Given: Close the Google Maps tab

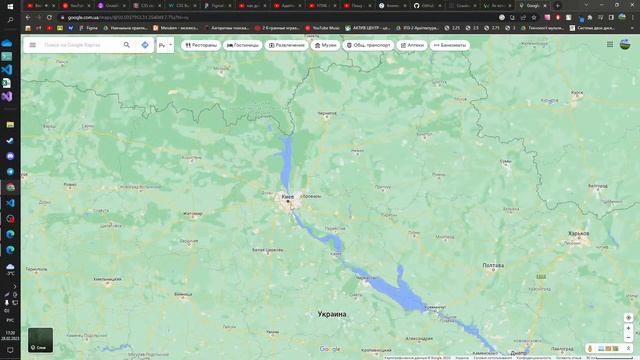Looking at the screenshot, I should (545, 6).
